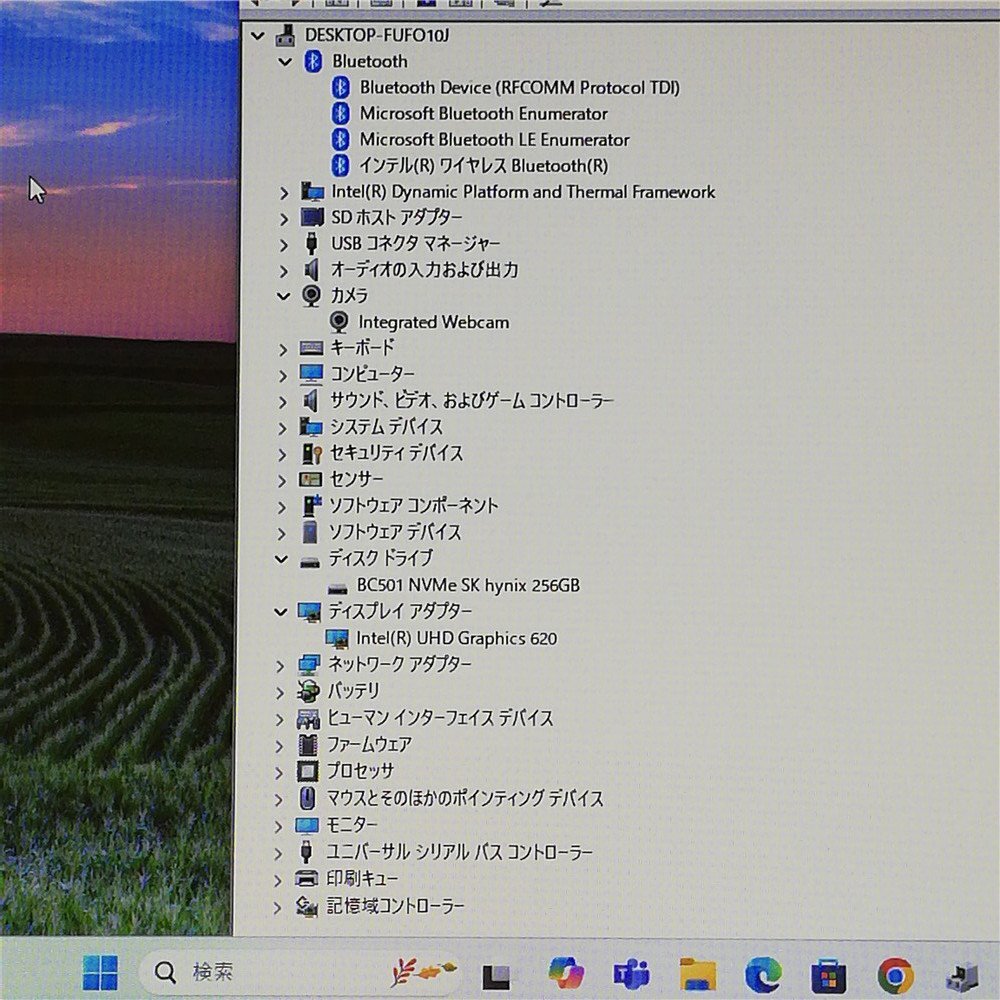Select the バッテリ category

[354, 691]
